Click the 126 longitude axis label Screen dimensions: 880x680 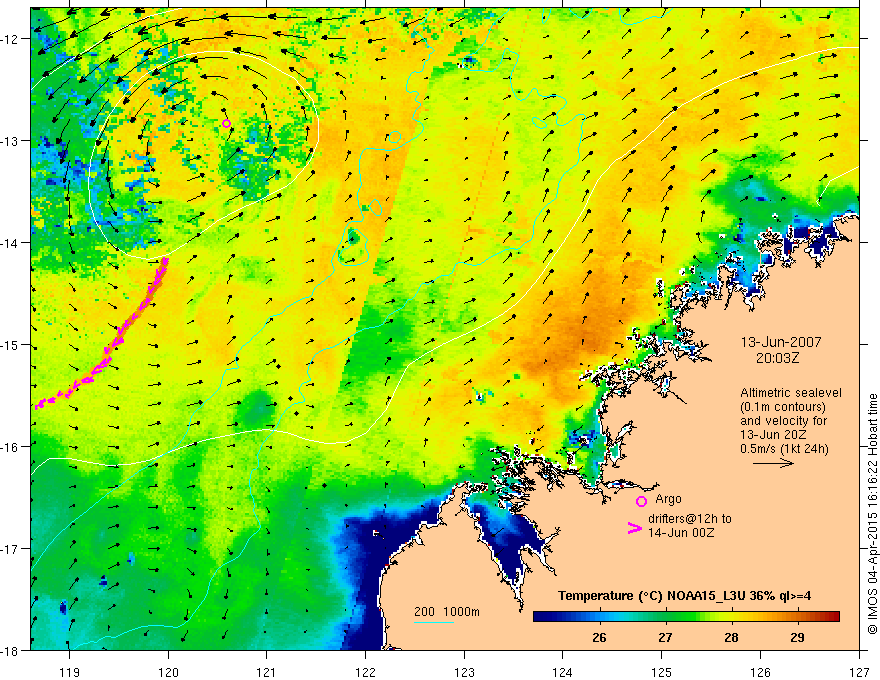760,672
